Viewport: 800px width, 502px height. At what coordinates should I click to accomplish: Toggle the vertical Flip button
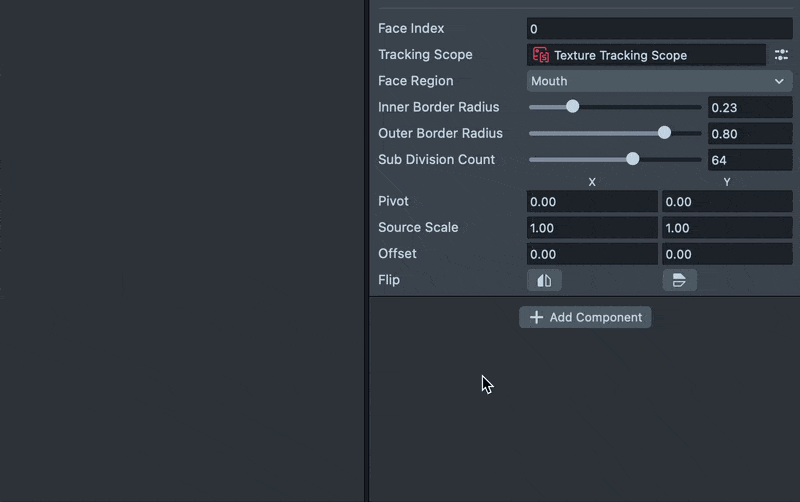click(679, 280)
